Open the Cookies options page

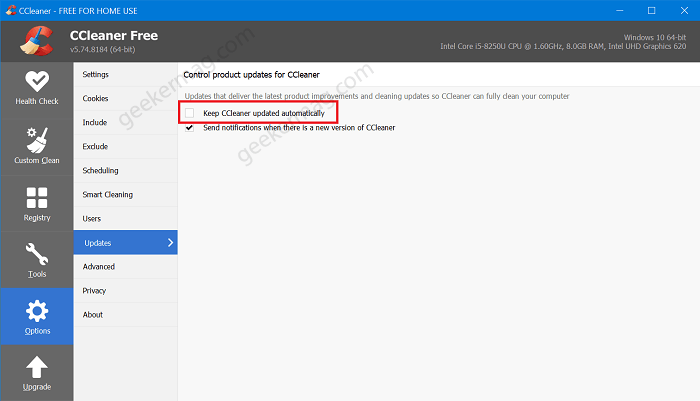coord(125,99)
